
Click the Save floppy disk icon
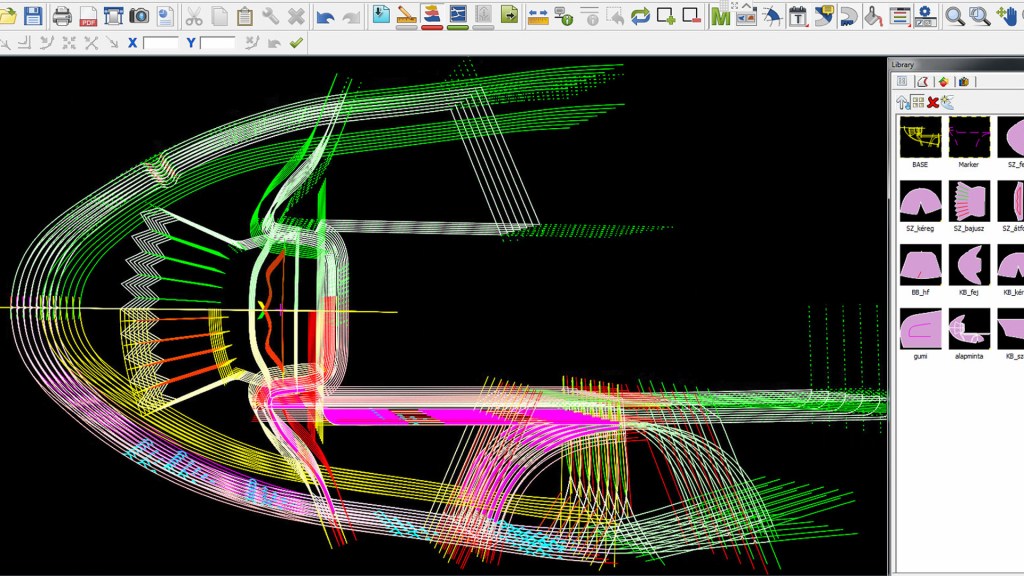click(34, 16)
